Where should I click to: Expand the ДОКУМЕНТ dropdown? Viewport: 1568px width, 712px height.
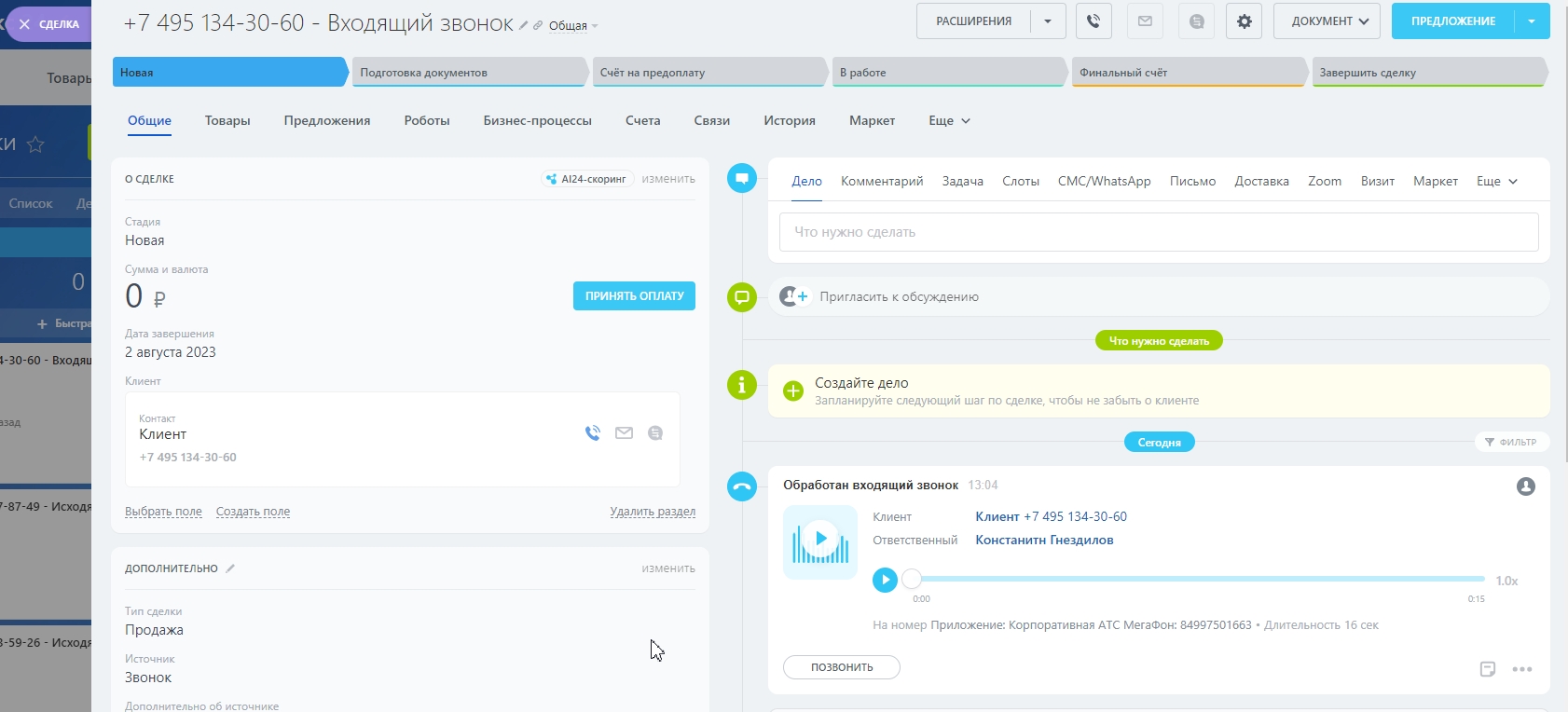tap(1327, 21)
